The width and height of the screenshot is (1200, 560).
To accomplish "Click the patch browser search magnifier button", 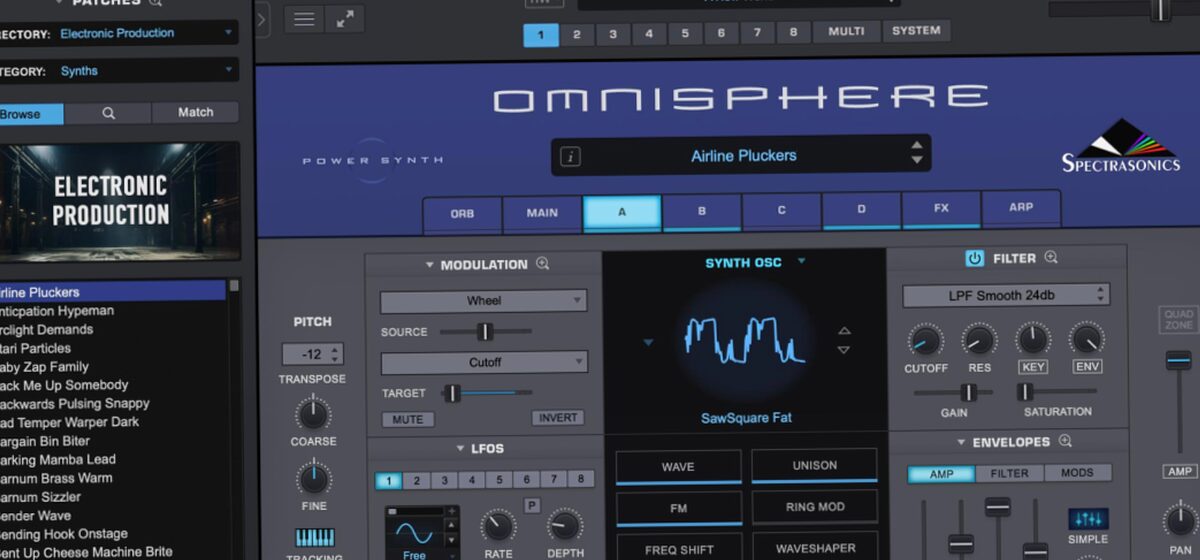I will [x=108, y=113].
